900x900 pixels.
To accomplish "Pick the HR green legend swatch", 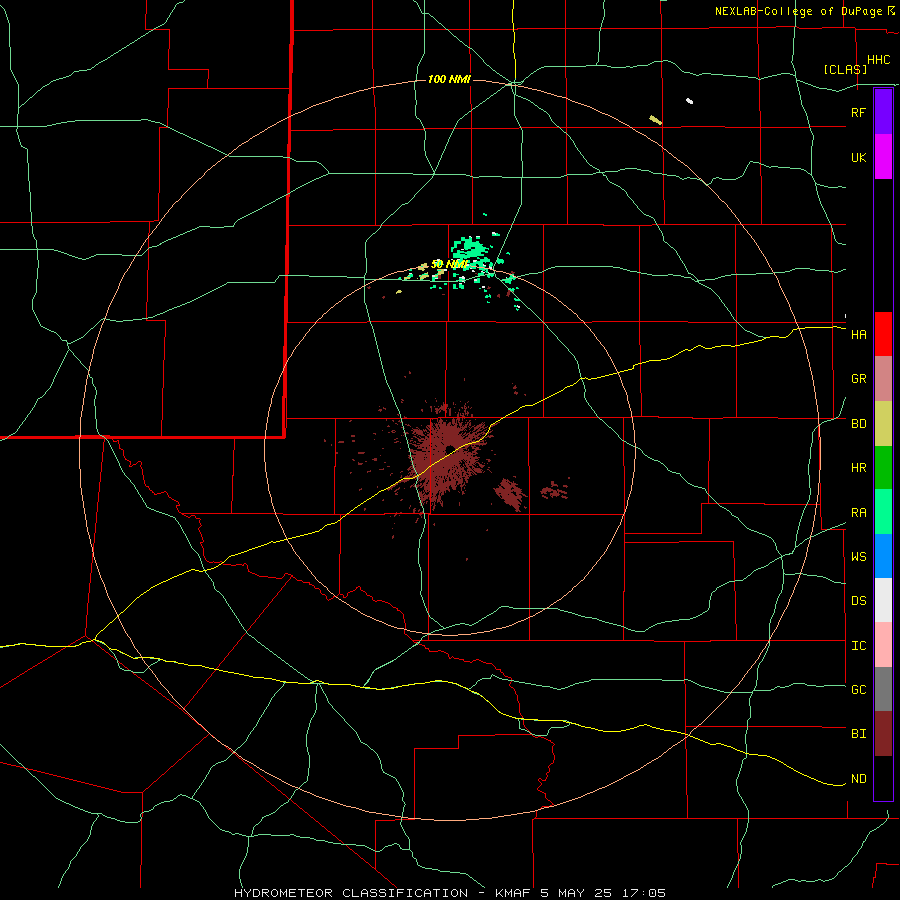I will [883, 468].
